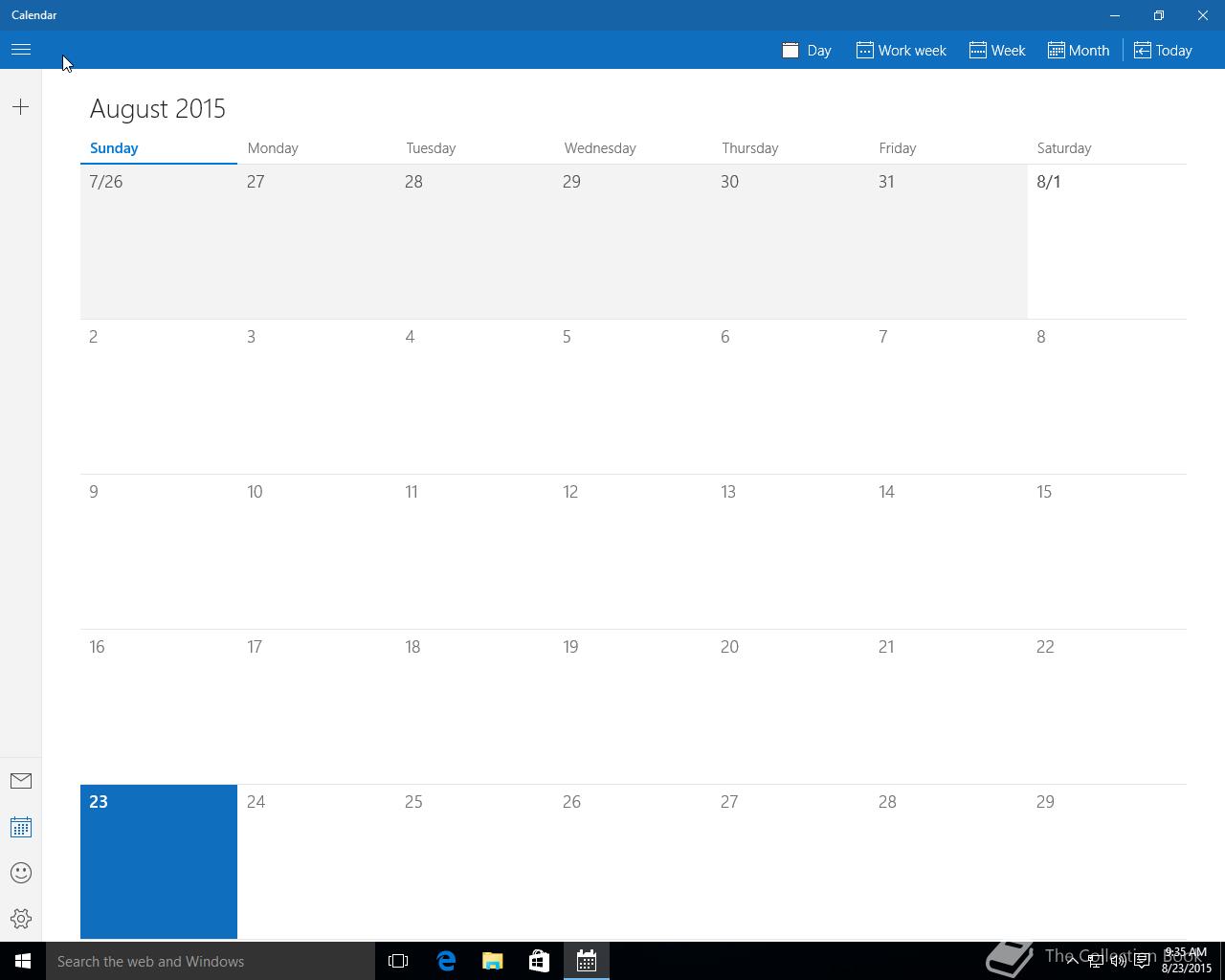This screenshot has width=1225, height=980.
Task: Switch to Work week view
Action: [902, 50]
